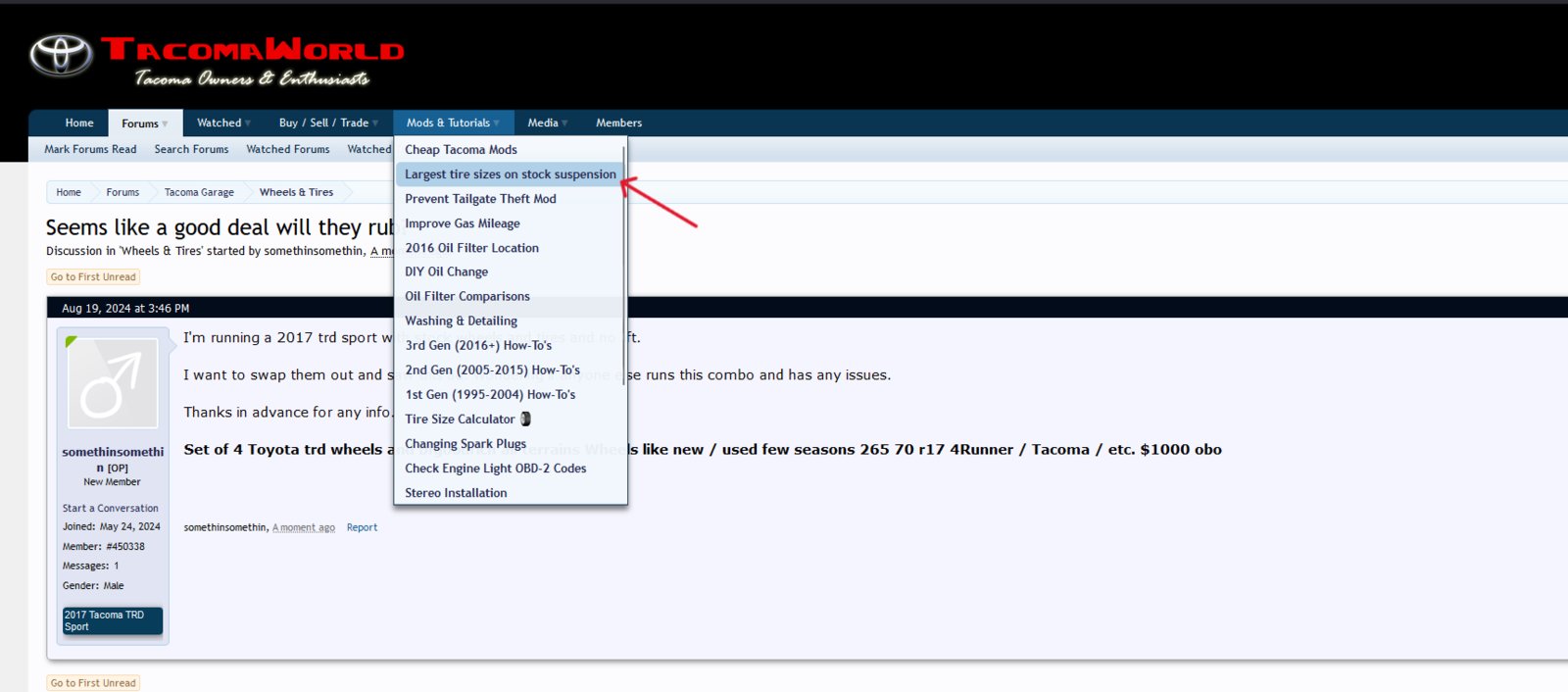The height and width of the screenshot is (692, 1568).
Task: Open the Watched nav tab label
Action: tap(219, 123)
